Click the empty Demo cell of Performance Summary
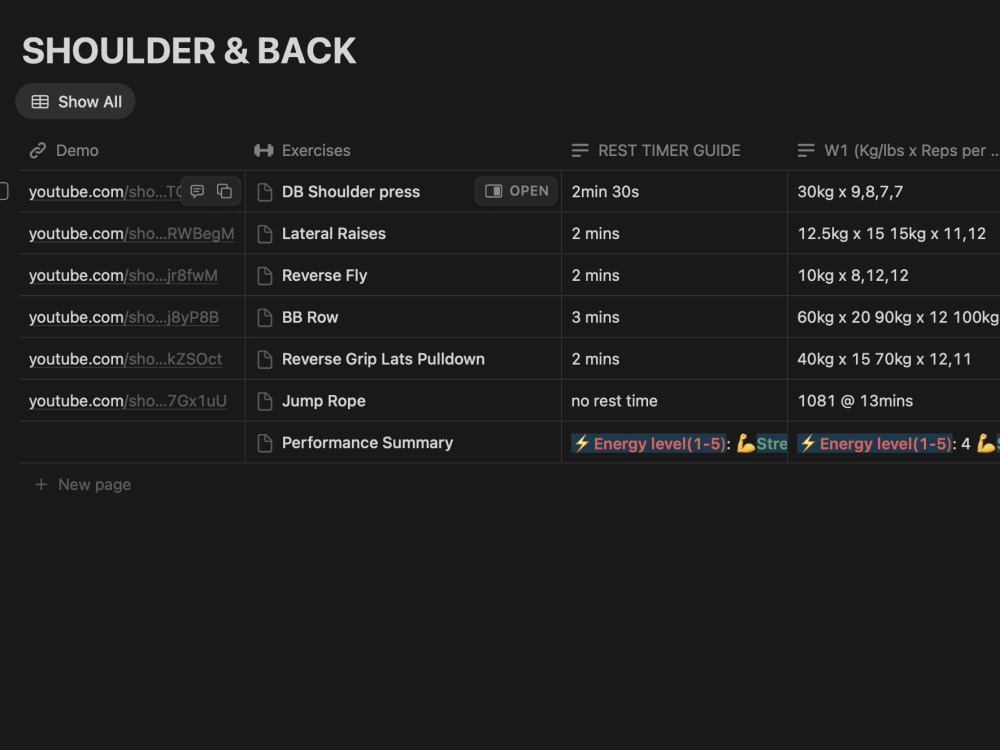 132,443
